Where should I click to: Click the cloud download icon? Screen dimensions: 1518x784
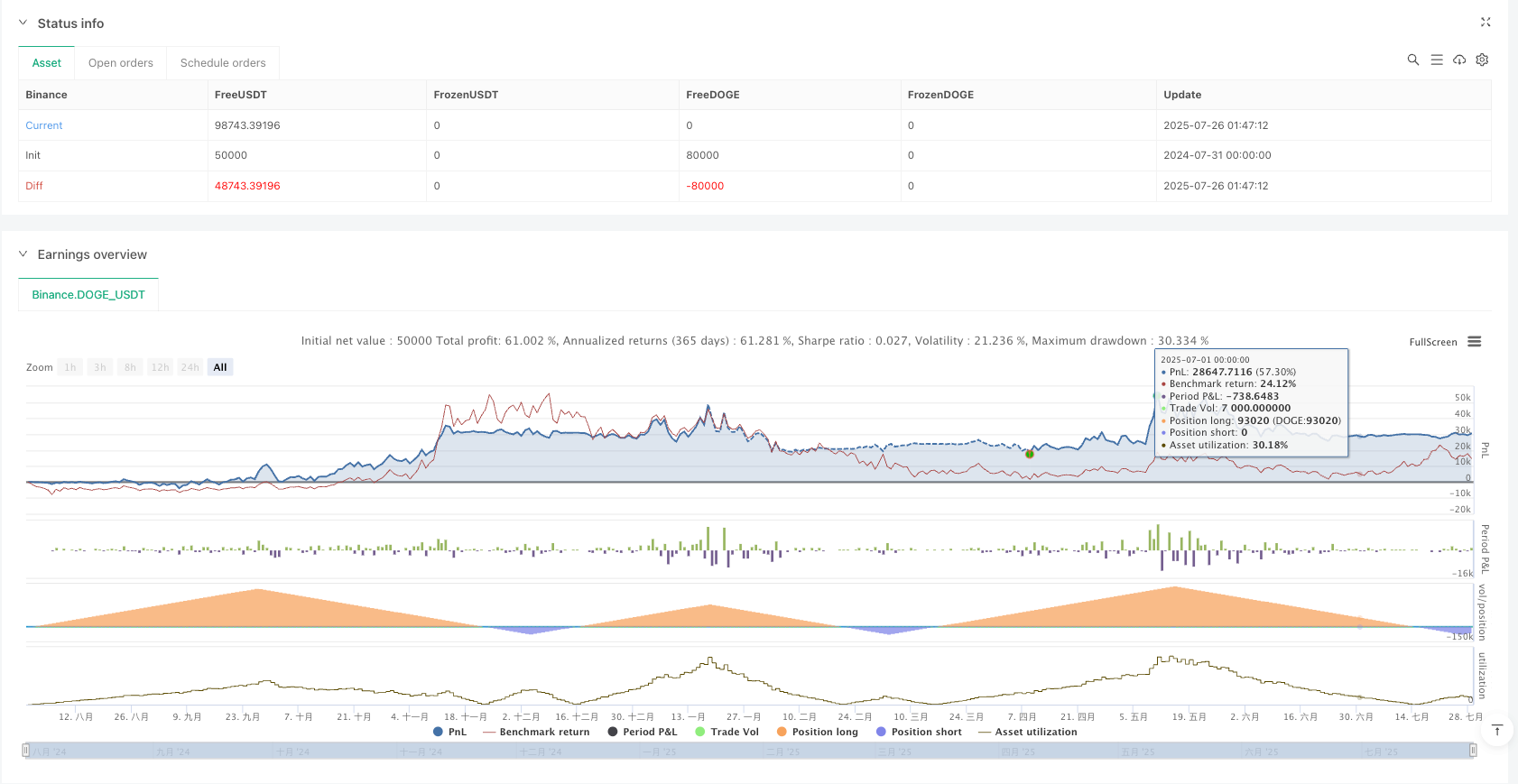click(1458, 60)
